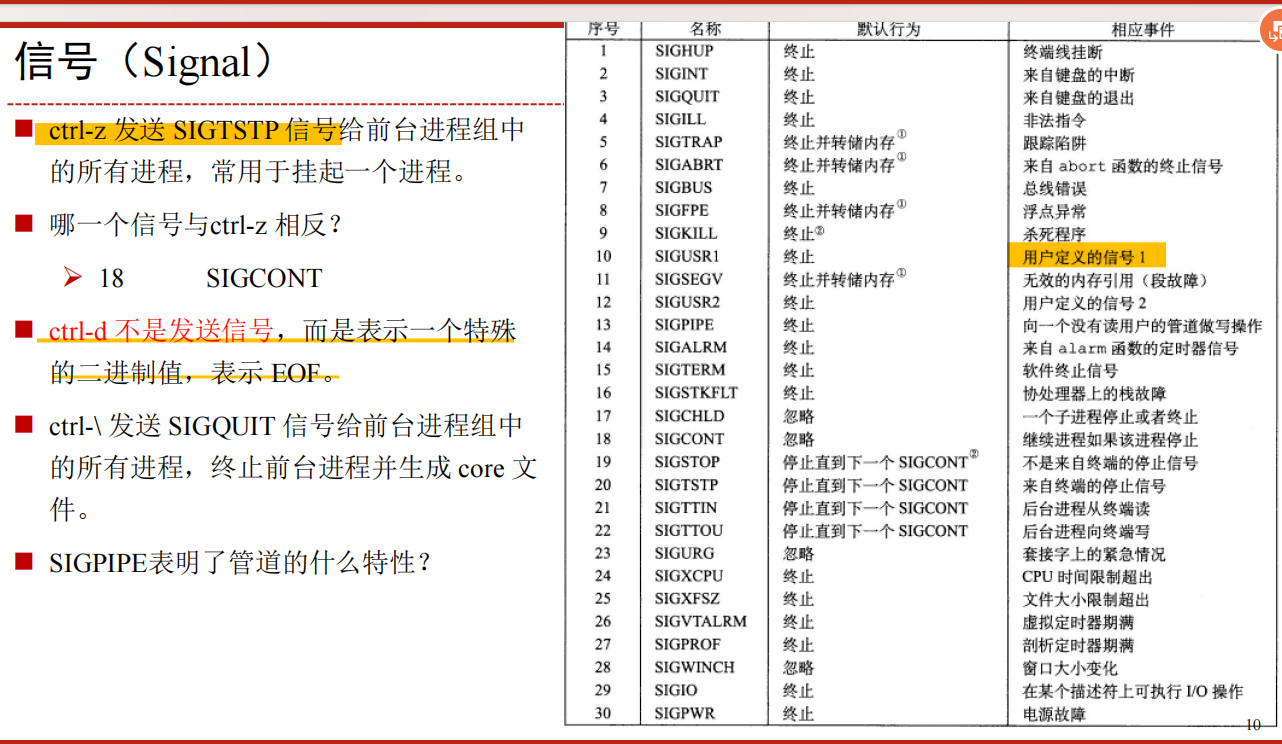Click the event text 来自键盘的退出
The image size is (1282, 744).
pos(1078,98)
